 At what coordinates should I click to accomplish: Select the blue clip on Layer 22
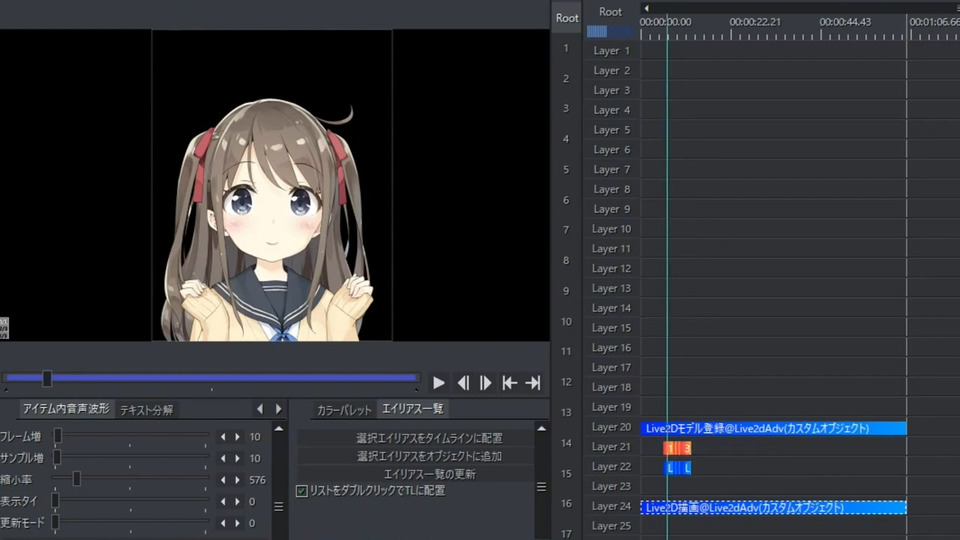677,468
